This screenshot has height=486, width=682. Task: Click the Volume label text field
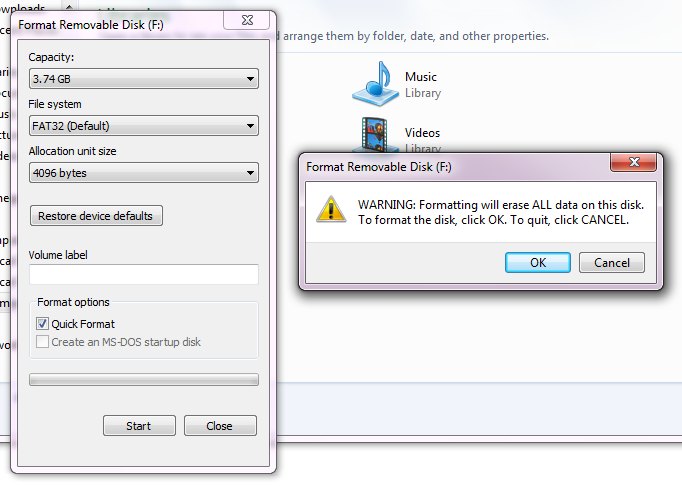tap(143, 274)
